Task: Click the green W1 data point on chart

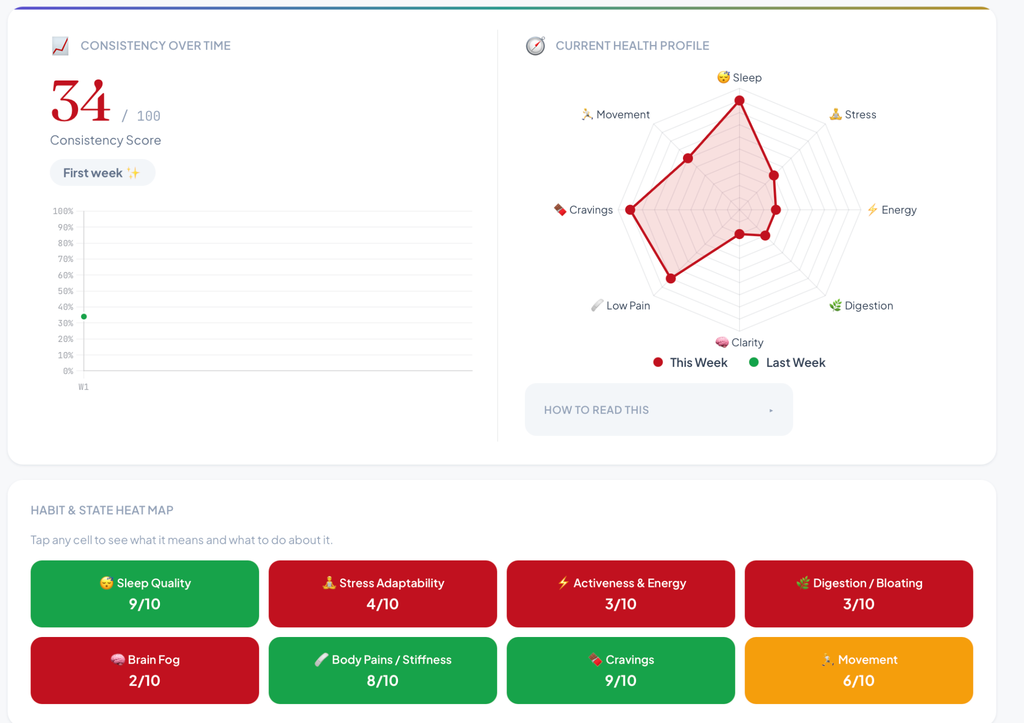Action: 84,317
